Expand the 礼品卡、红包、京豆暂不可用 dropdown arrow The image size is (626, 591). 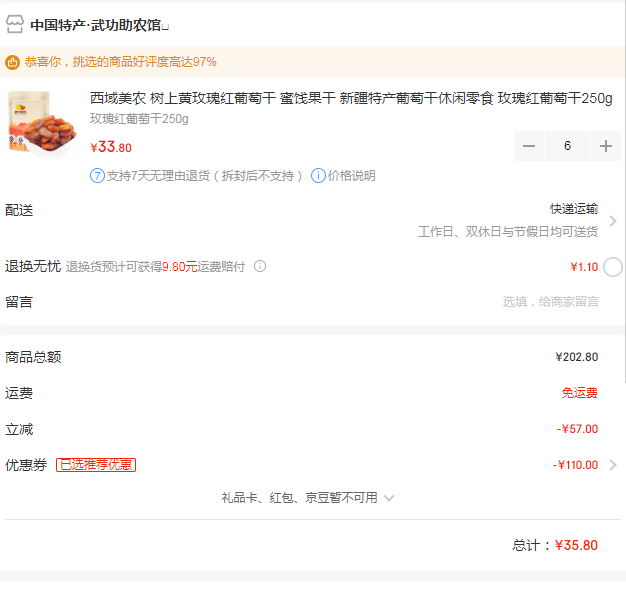[389, 498]
